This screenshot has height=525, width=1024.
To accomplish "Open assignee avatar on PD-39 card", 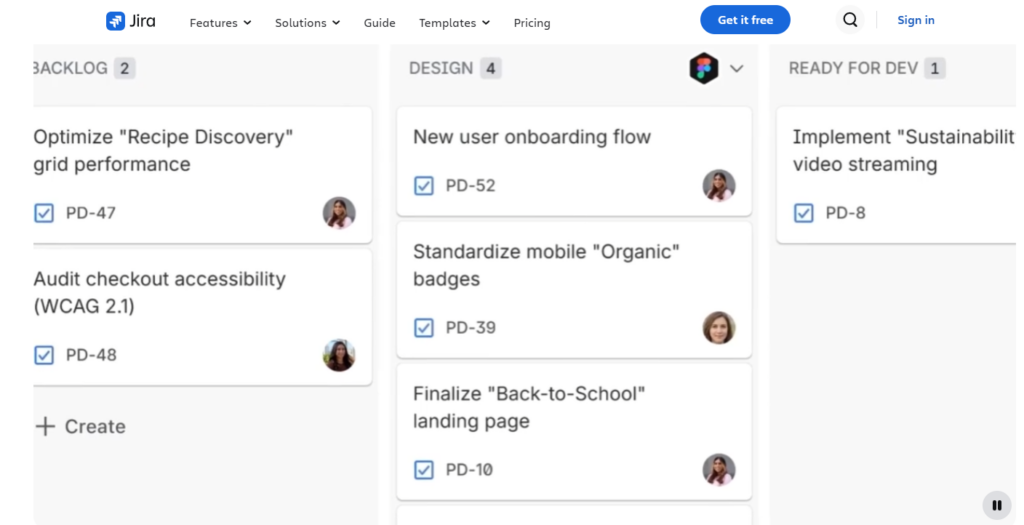I will [x=719, y=328].
